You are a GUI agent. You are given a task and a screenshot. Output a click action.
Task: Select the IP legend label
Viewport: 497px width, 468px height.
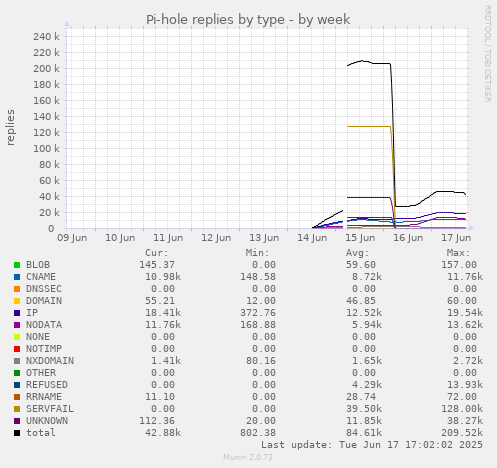pyautogui.click(x=32, y=313)
